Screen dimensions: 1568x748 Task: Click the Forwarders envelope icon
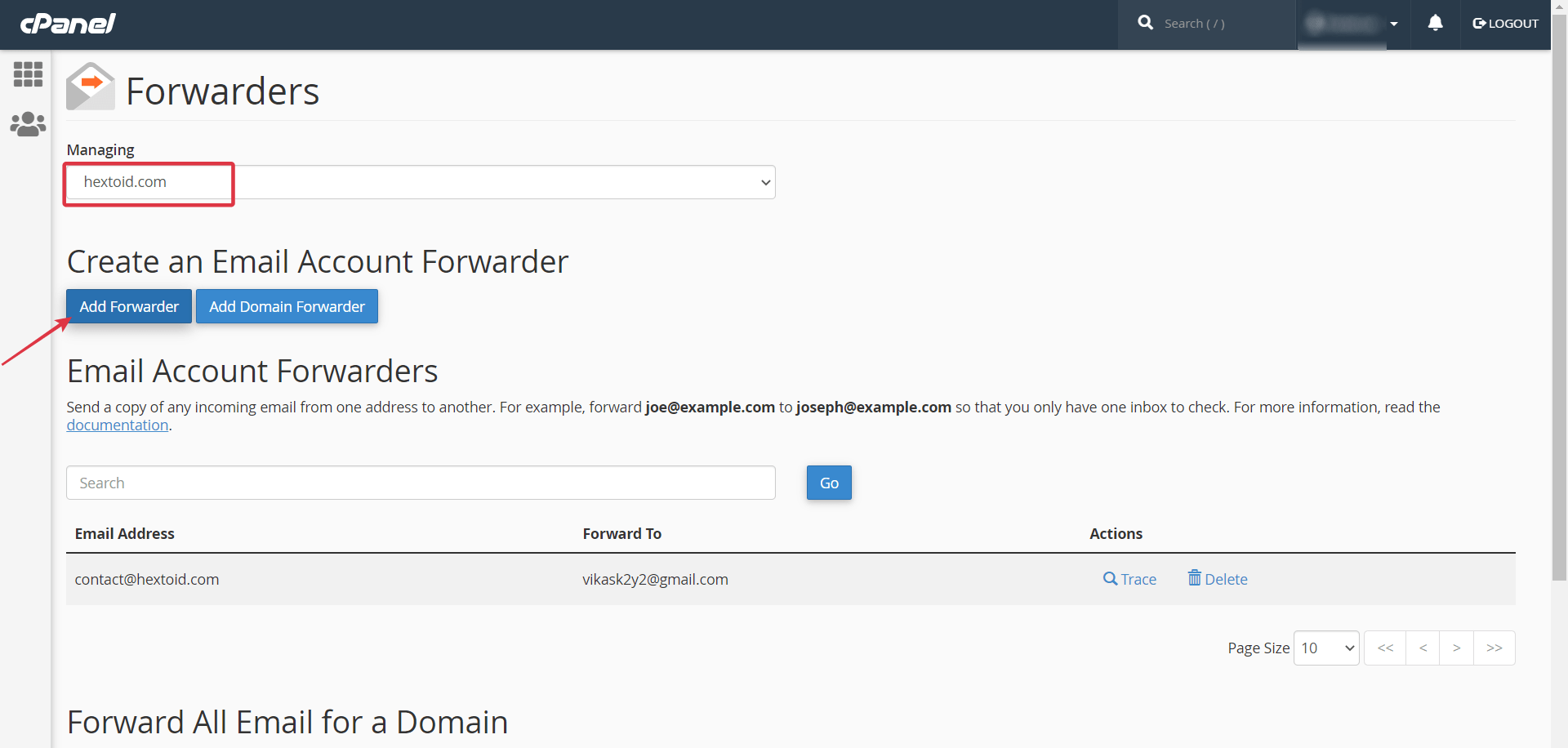pyautogui.click(x=91, y=87)
